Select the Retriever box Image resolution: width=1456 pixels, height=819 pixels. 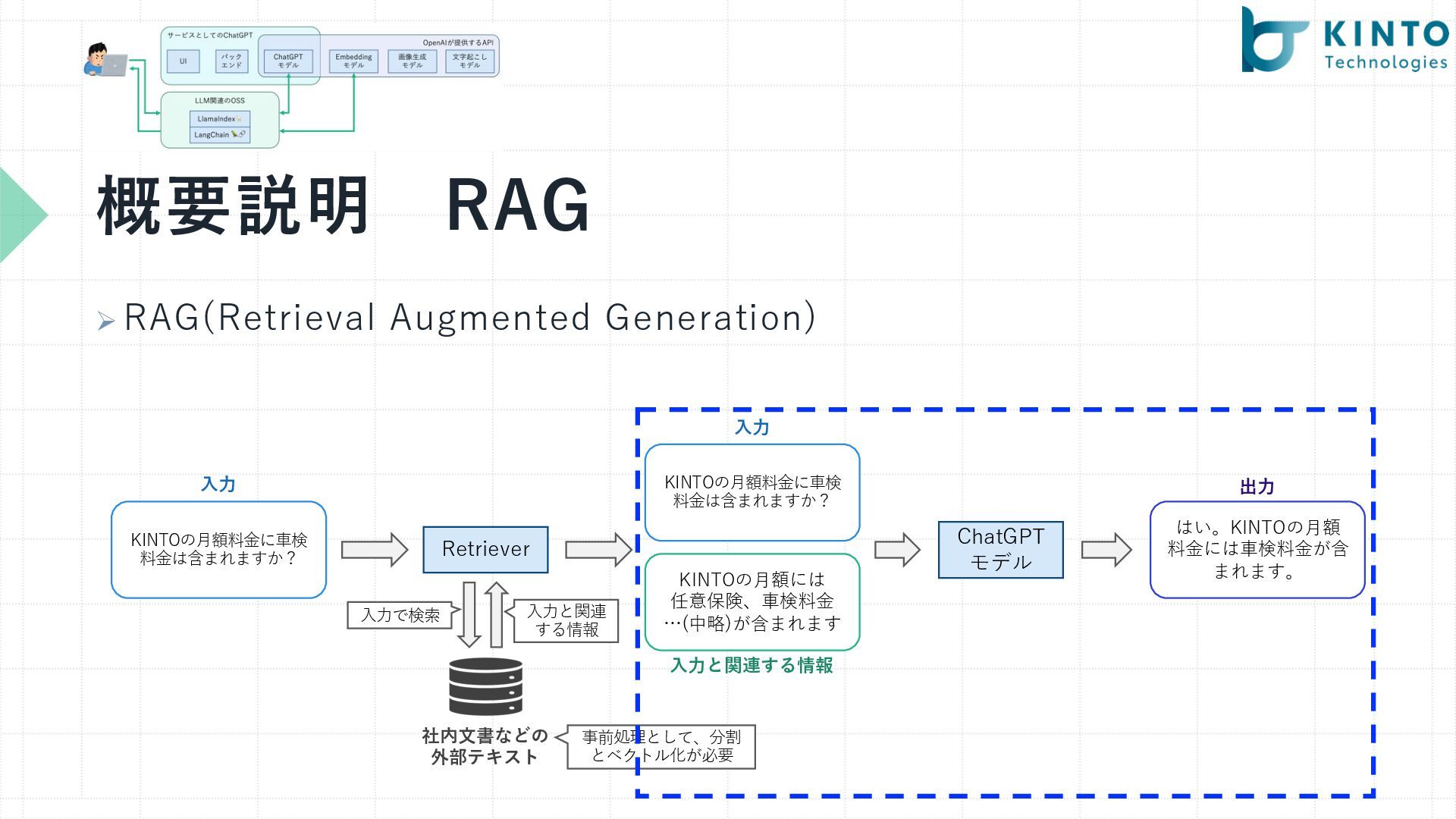point(485,549)
